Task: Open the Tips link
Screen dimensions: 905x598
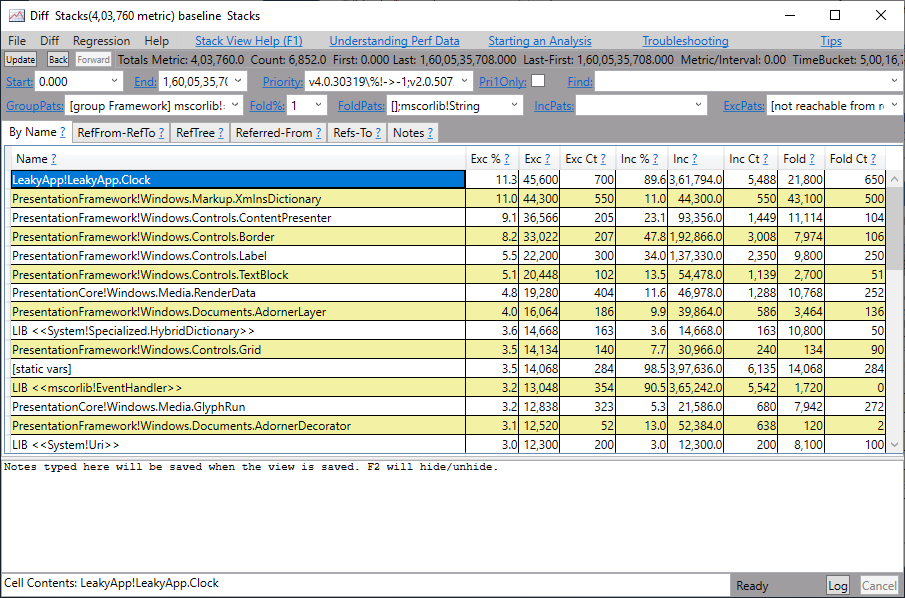Action: (831, 41)
